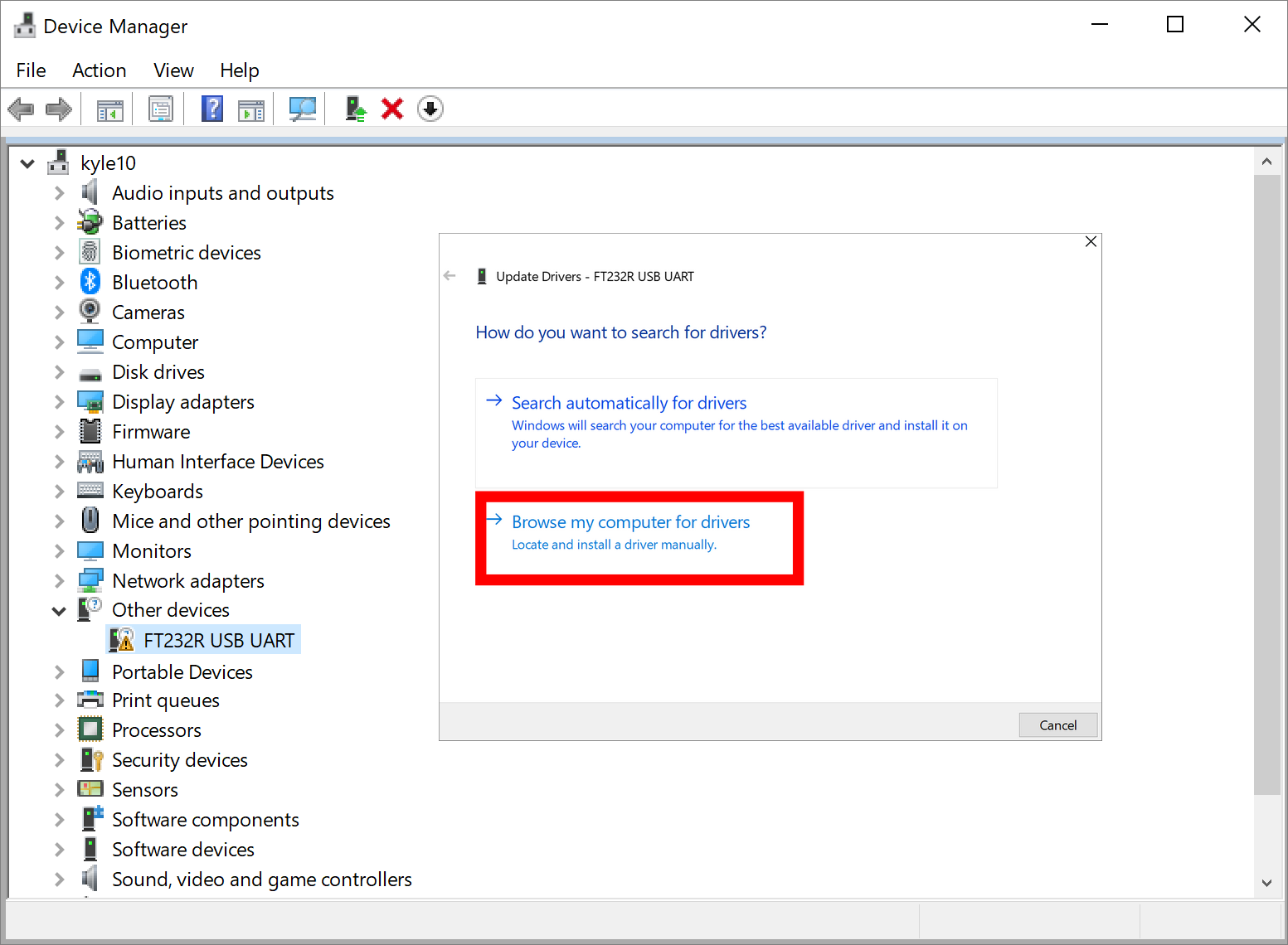The width and height of the screenshot is (1288, 945).
Task: Click the Update device driver toolbar icon
Action: coord(356,109)
